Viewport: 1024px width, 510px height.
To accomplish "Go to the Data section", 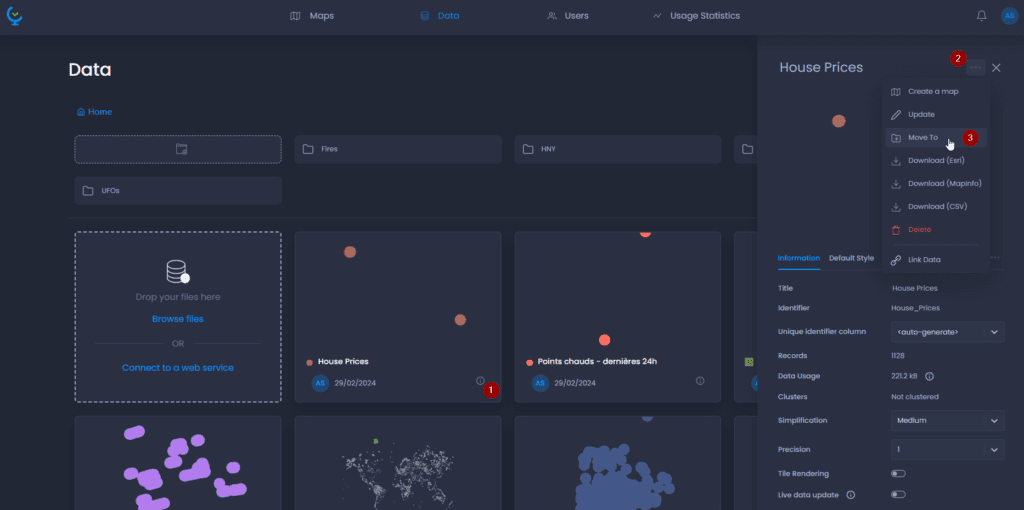I will click(440, 16).
